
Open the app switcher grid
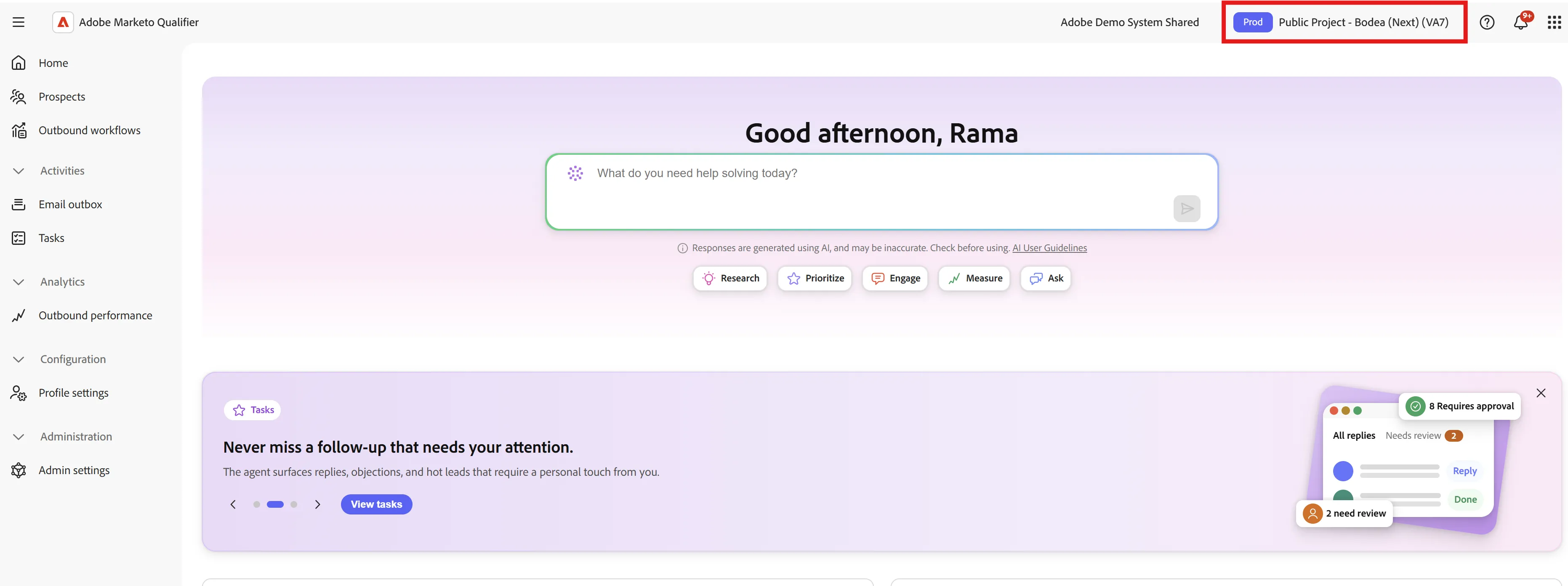point(1554,22)
